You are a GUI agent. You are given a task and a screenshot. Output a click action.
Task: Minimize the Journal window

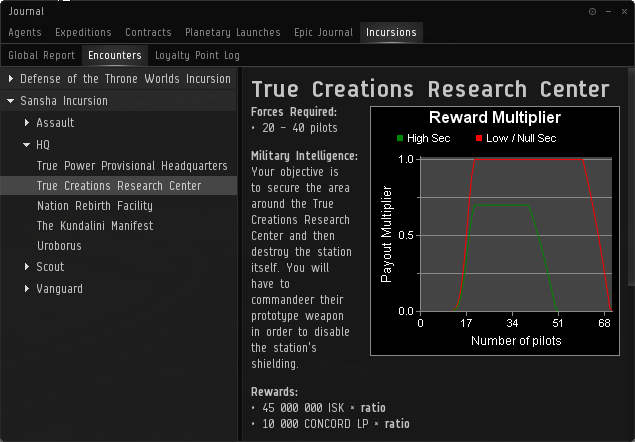point(608,11)
